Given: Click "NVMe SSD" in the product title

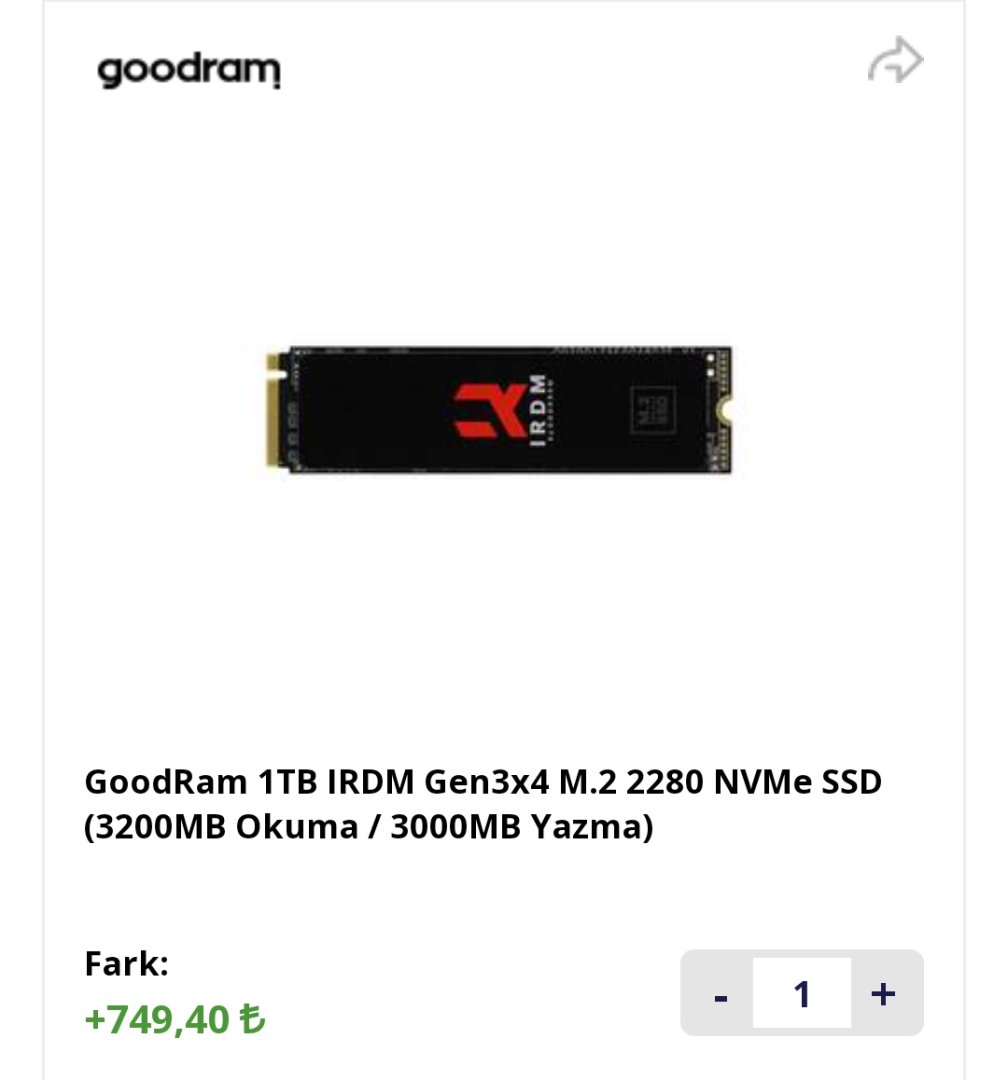Looking at the screenshot, I should click(798, 782).
